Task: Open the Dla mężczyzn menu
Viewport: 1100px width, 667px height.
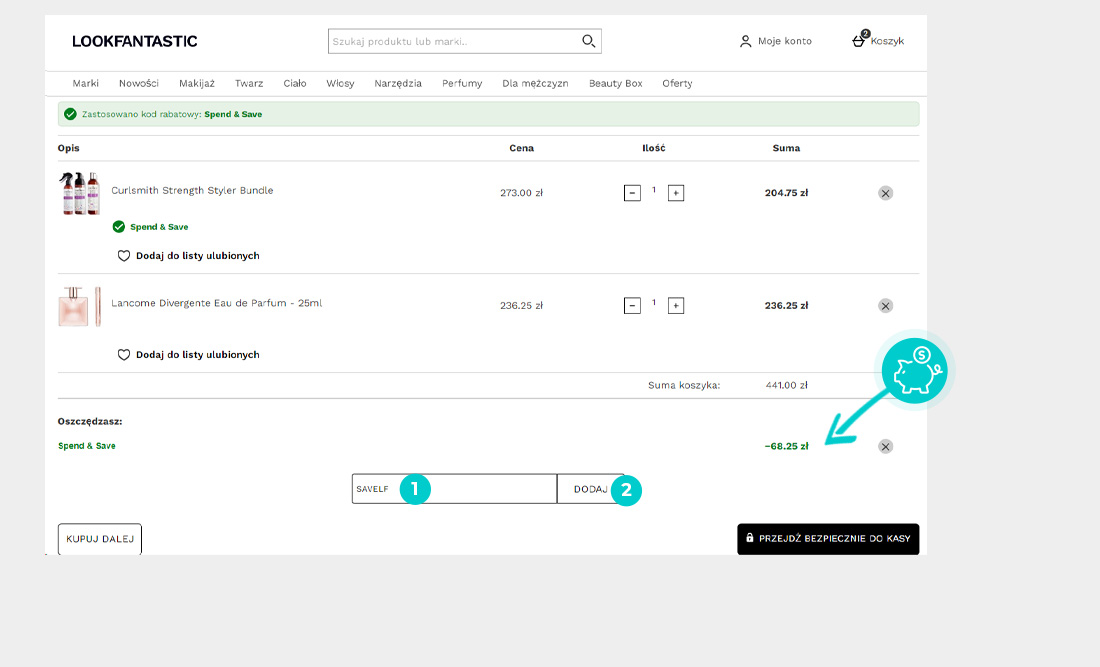Action: 535,83
